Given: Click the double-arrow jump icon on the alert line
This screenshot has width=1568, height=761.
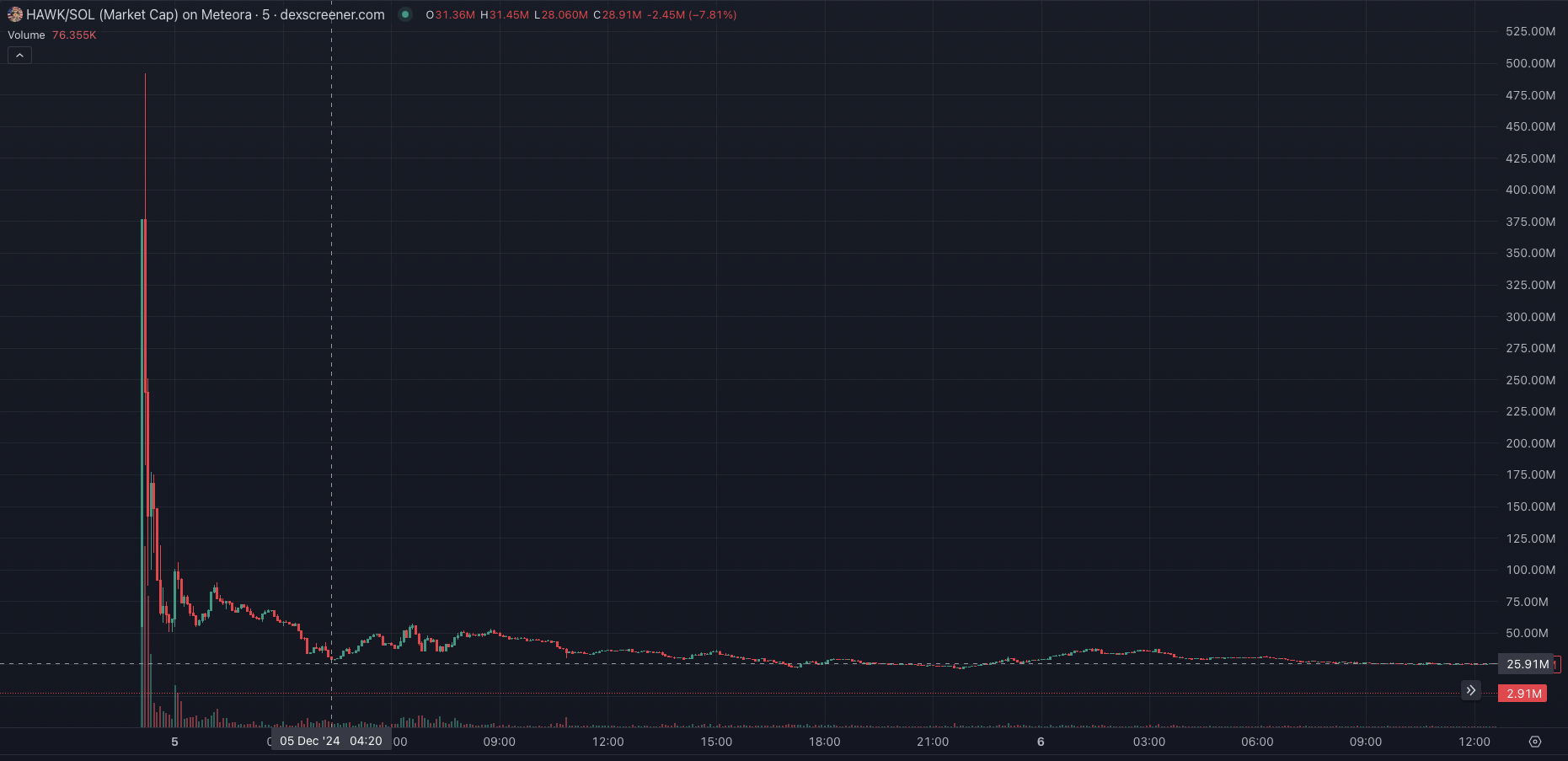Looking at the screenshot, I should [1471, 691].
